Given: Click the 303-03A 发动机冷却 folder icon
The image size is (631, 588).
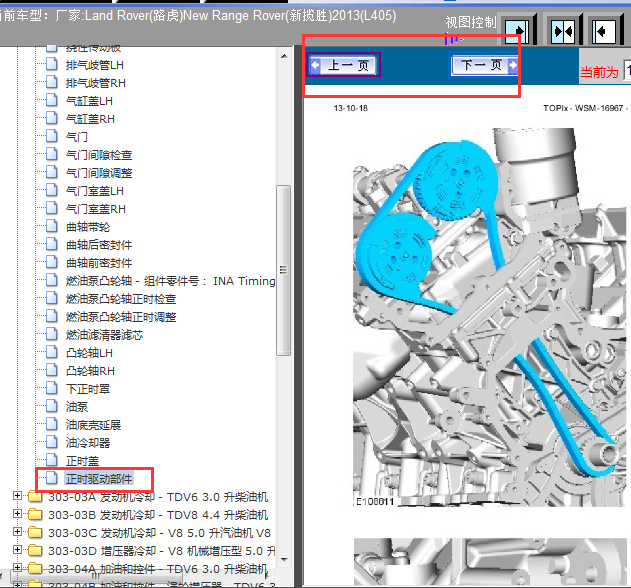Looking at the screenshot, I should tap(35, 497).
